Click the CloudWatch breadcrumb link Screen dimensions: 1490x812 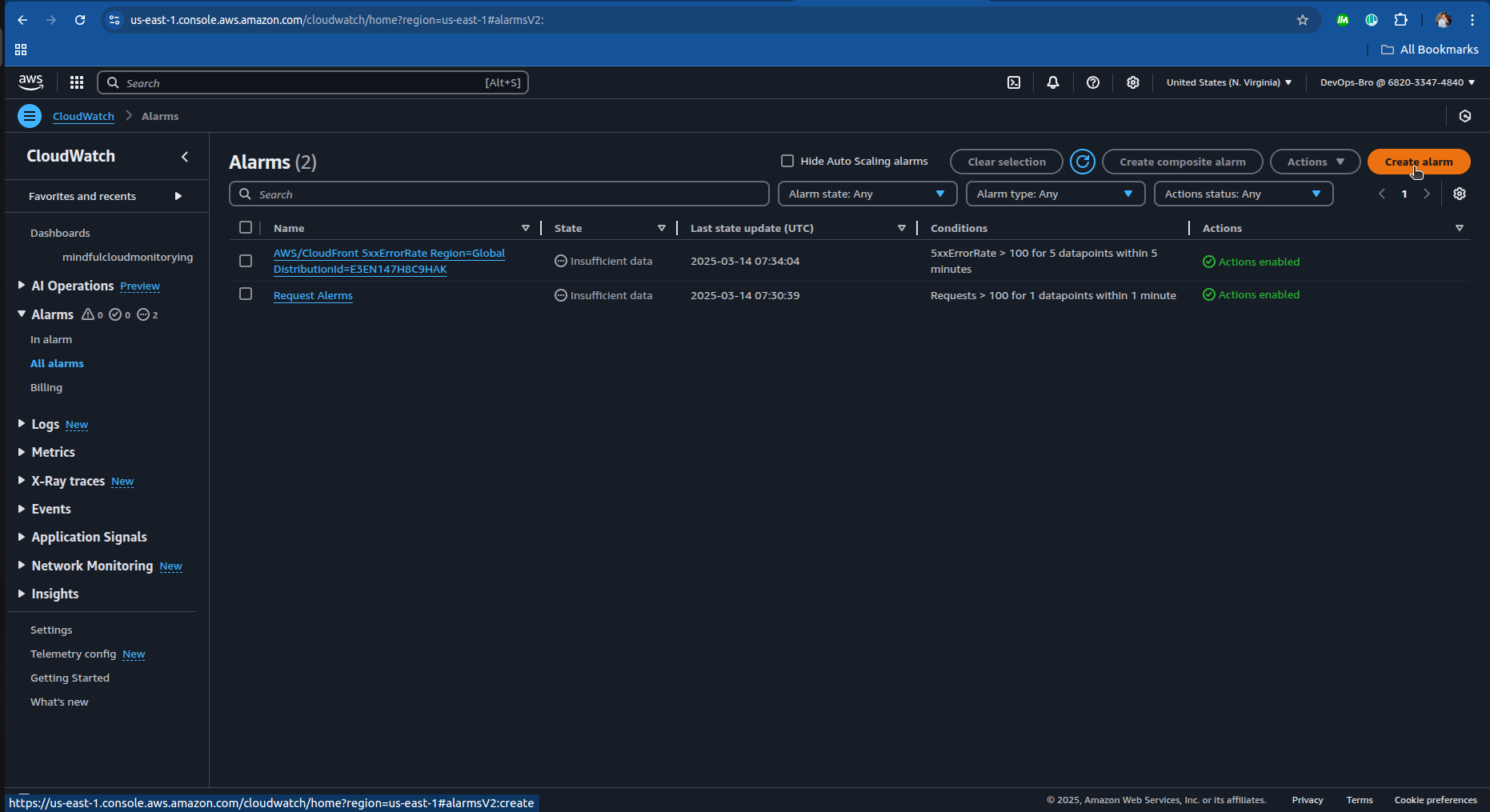coord(83,116)
